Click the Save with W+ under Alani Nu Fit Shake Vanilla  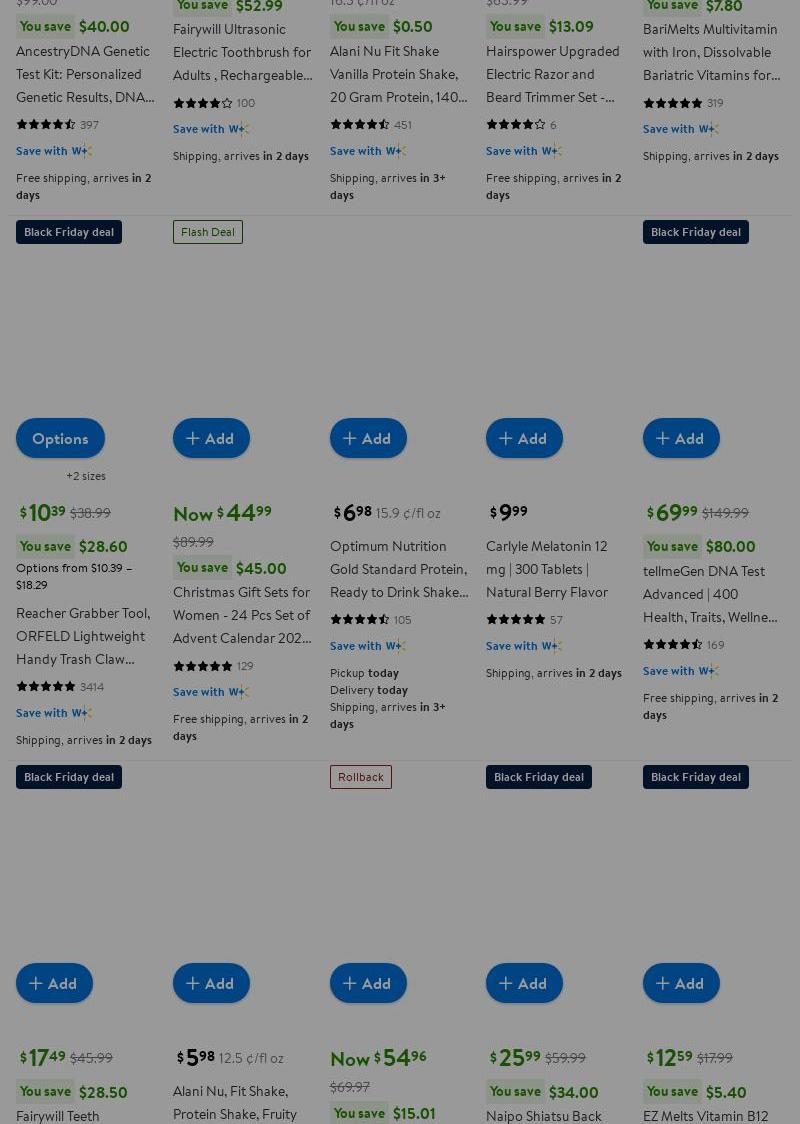click(x=367, y=151)
